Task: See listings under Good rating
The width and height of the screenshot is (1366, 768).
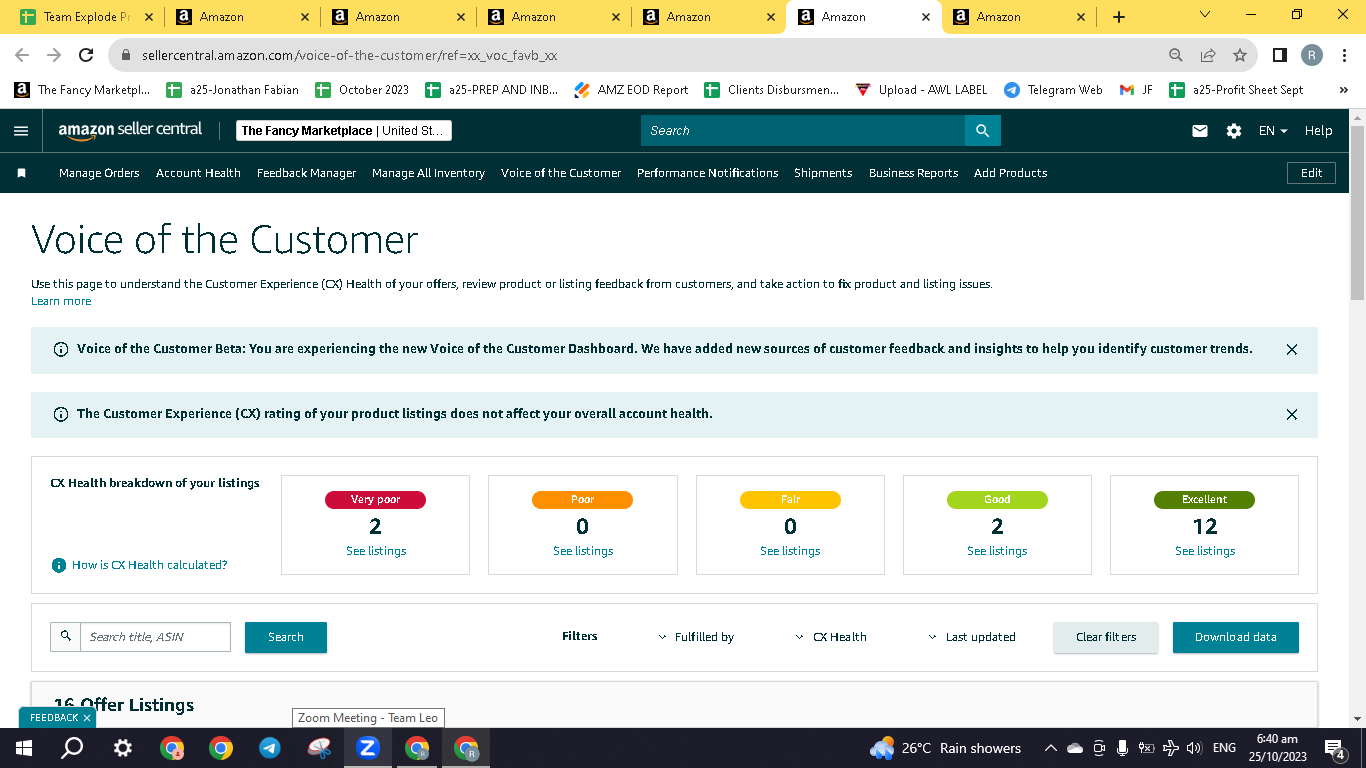Action: pyautogui.click(x=997, y=551)
